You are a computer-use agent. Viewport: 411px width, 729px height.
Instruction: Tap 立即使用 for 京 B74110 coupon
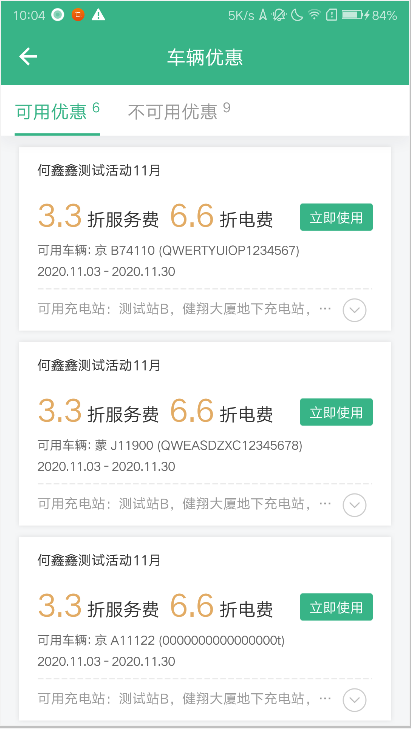pos(336,217)
